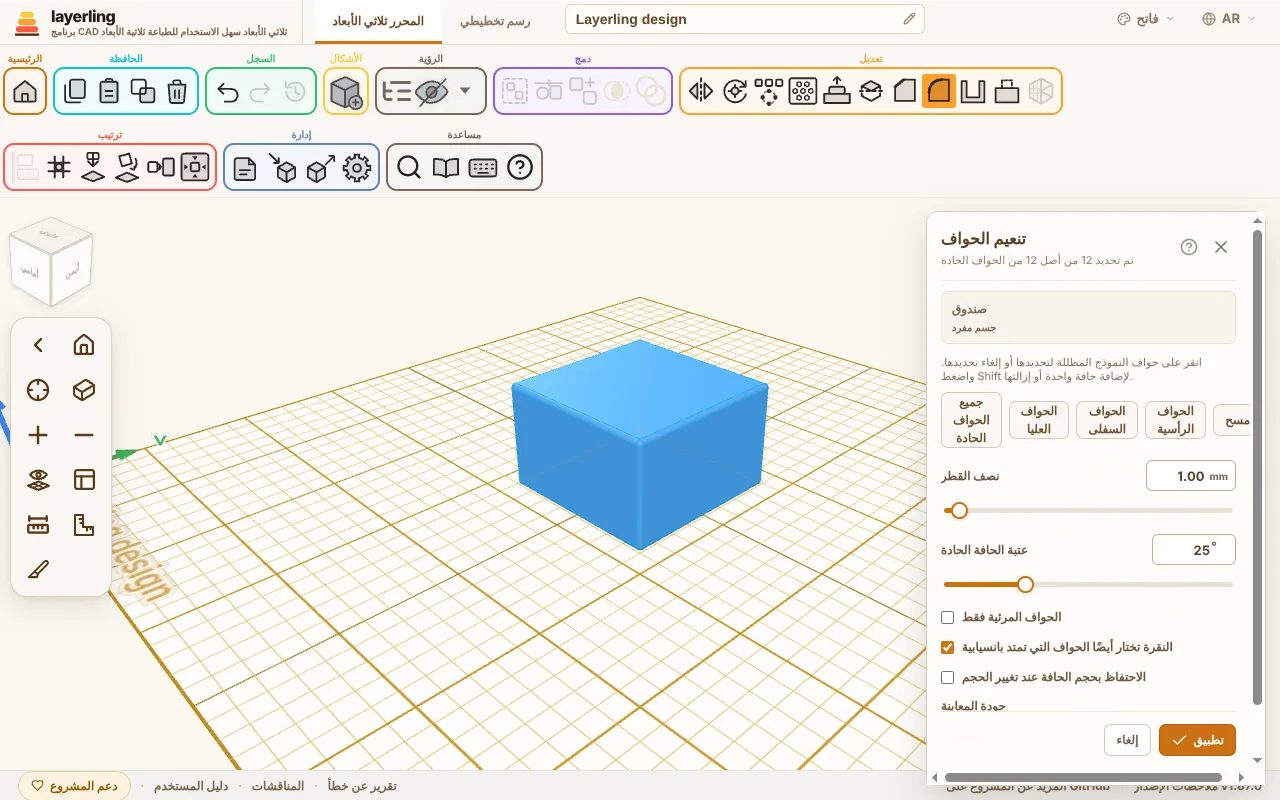
Task: Click the الحواف العليا button
Action: [x=1039, y=419]
